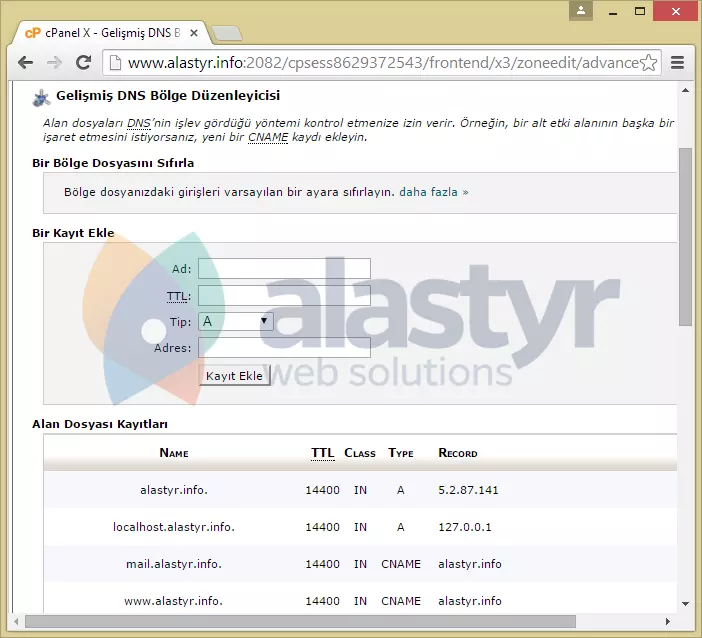Click the 'Bir Bölge Dosyasını Sıfırla' heading
This screenshot has height=638, width=702.
point(113,163)
